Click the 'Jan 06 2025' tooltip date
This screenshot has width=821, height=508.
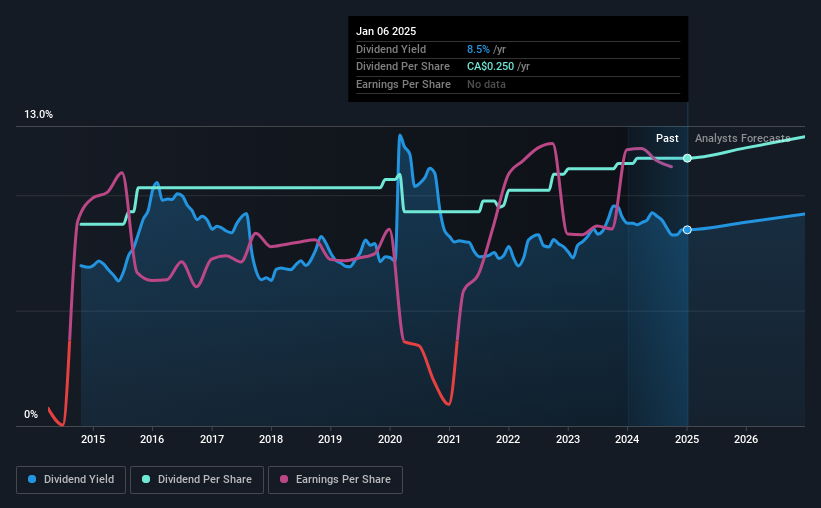point(386,31)
